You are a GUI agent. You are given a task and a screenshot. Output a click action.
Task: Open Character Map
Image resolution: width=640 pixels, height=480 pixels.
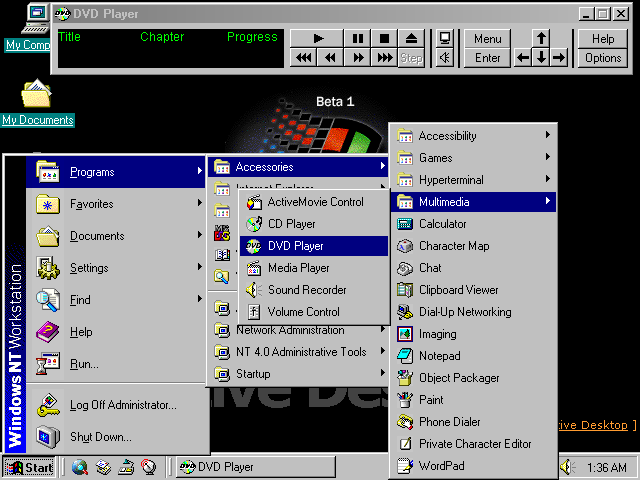pyautogui.click(x=473, y=246)
